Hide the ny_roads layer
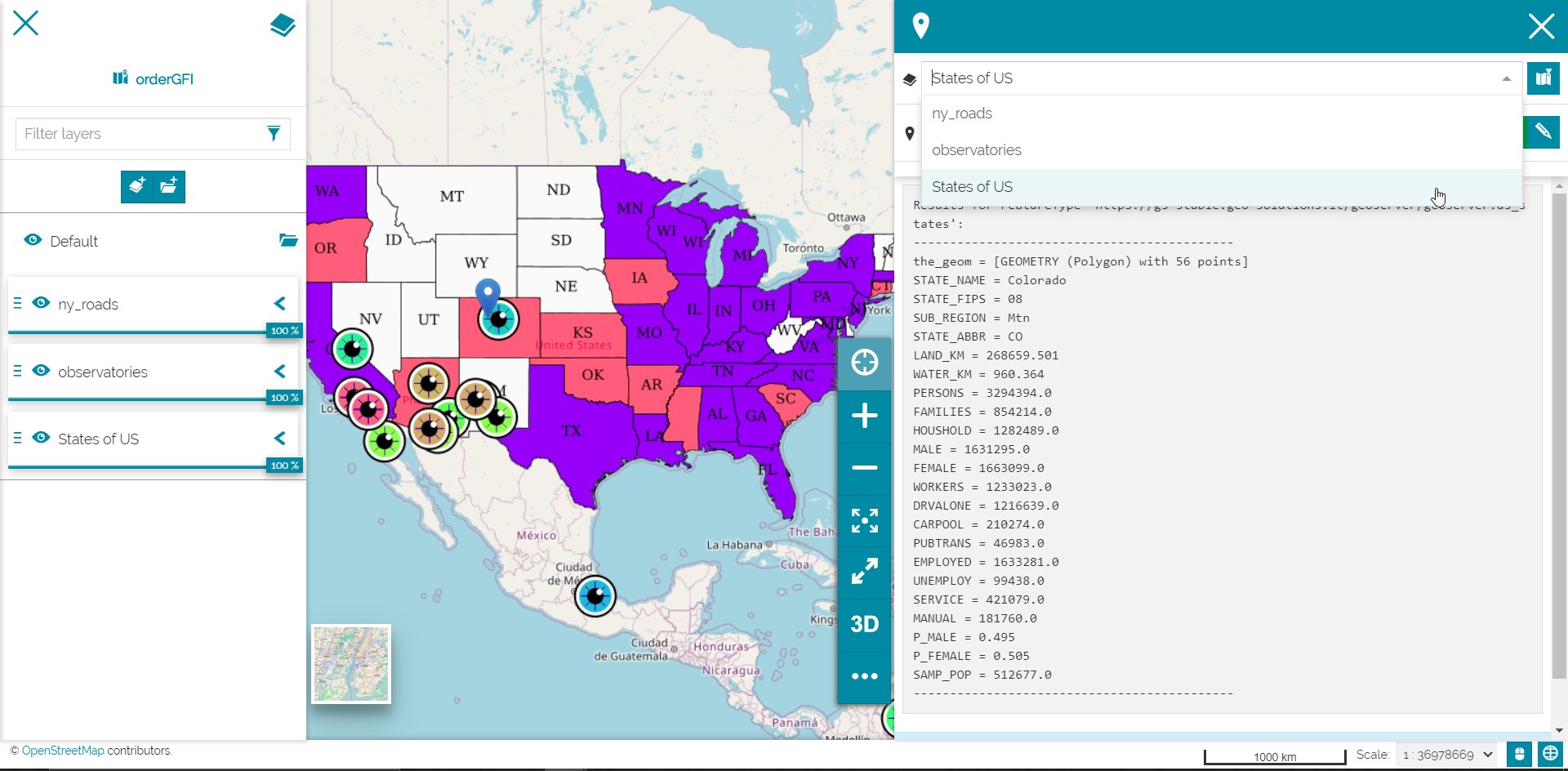The image size is (1568, 771). [41, 303]
